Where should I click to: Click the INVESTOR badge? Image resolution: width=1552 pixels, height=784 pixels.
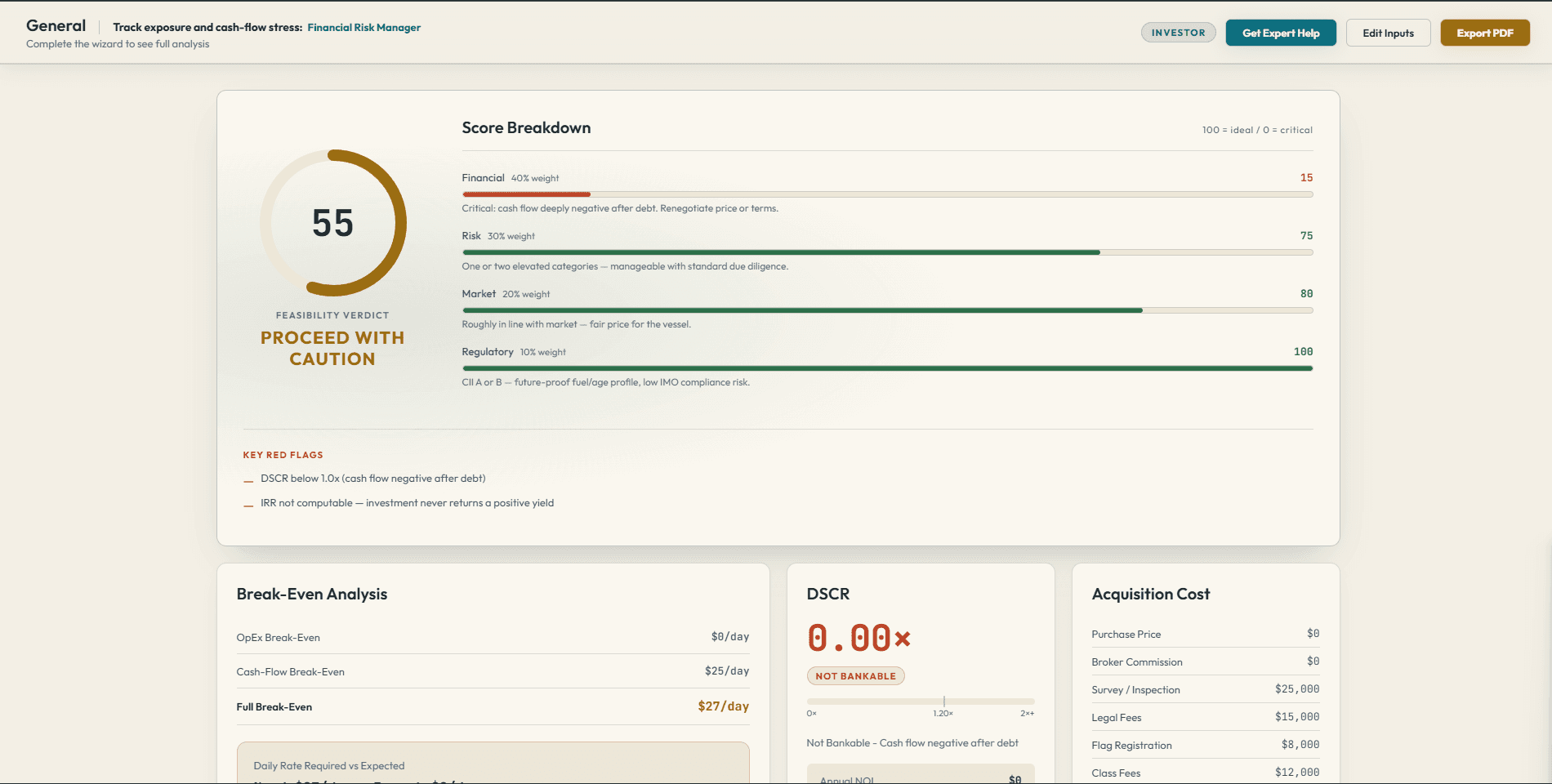[1178, 33]
